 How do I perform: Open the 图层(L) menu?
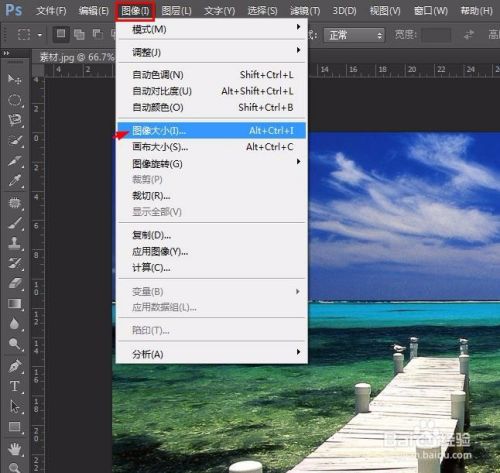coord(176,11)
